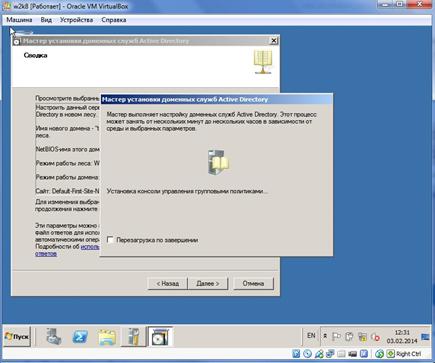The height and width of the screenshot is (363, 435).
Task: Show hidden tray icons arrow
Action: (325, 336)
